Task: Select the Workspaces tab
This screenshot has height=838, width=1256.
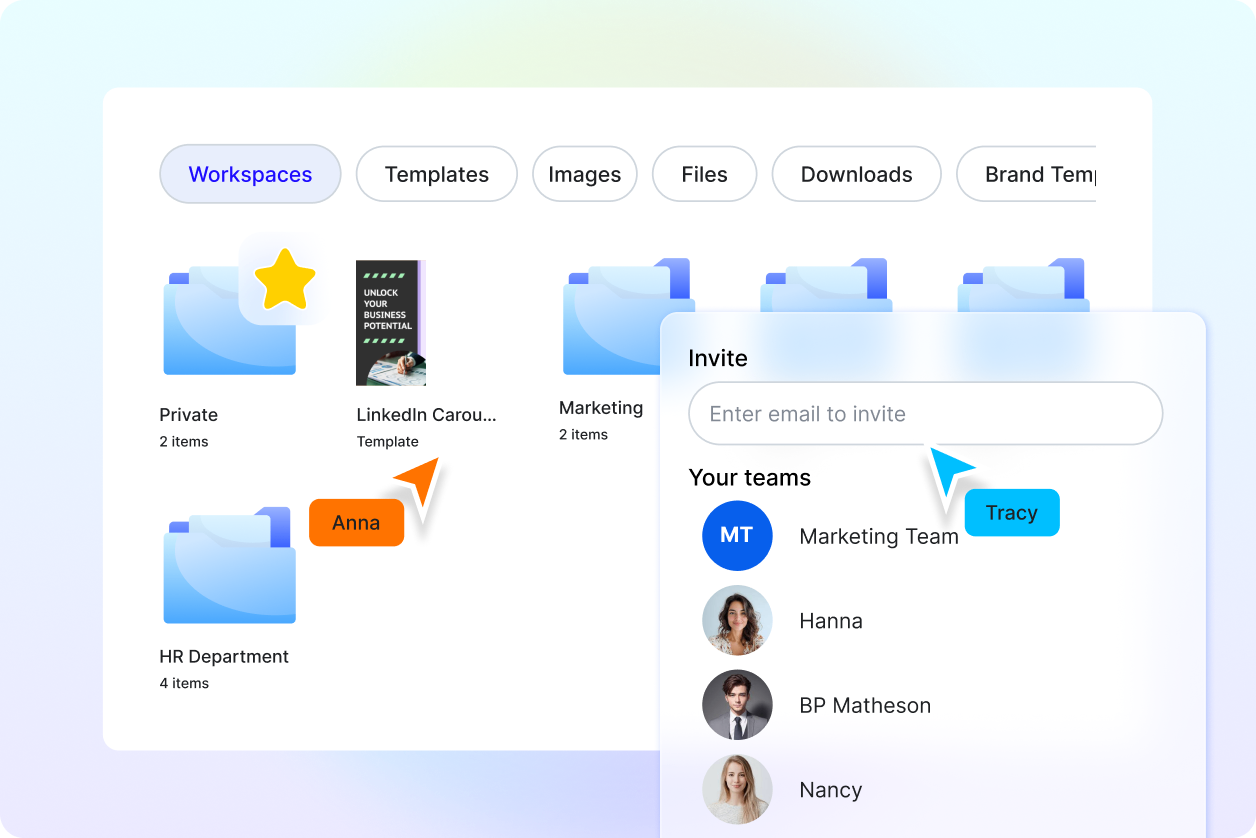Action: (x=250, y=174)
